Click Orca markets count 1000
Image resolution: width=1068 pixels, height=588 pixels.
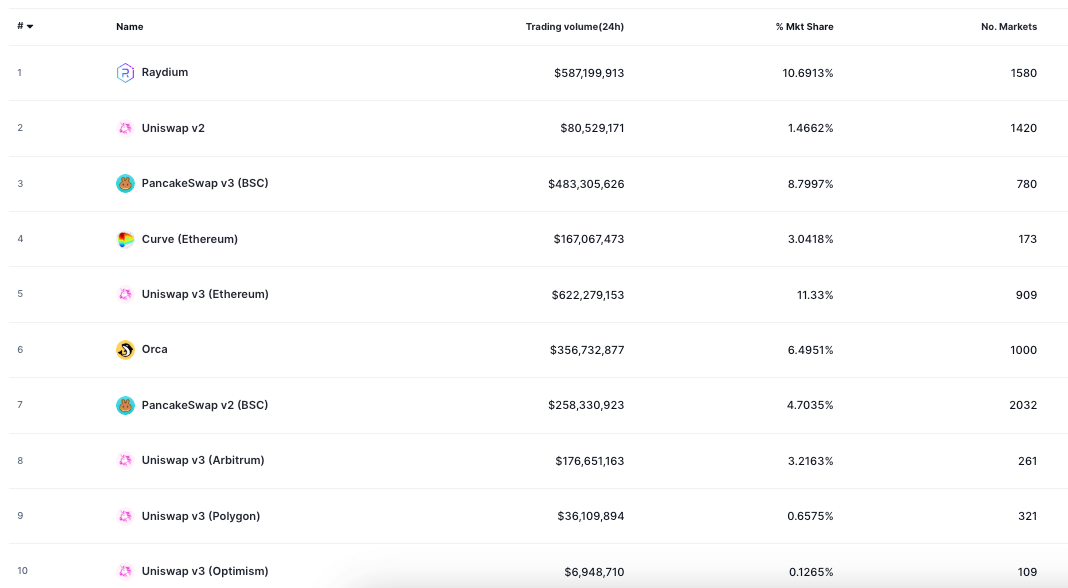coord(1024,350)
